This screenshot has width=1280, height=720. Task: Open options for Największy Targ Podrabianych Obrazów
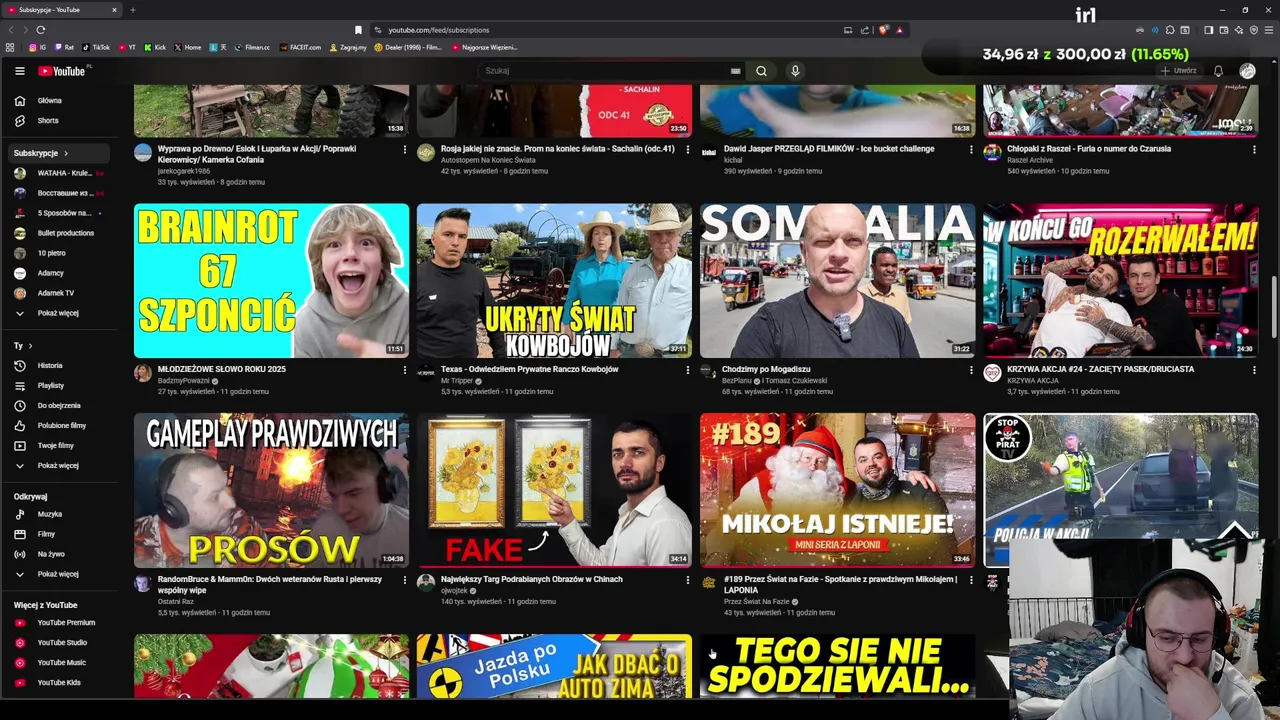(x=687, y=580)
